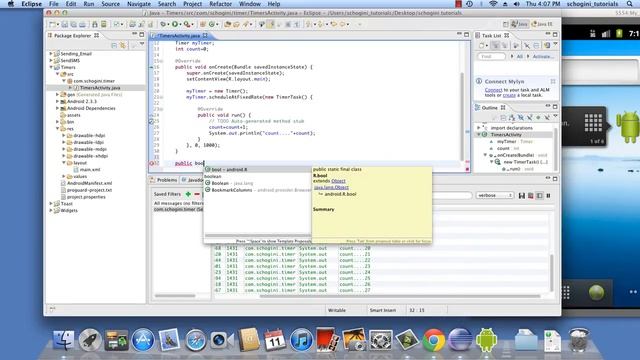Click New Task icon in Task List
640x360 pixels.
[x=483, y=45]
